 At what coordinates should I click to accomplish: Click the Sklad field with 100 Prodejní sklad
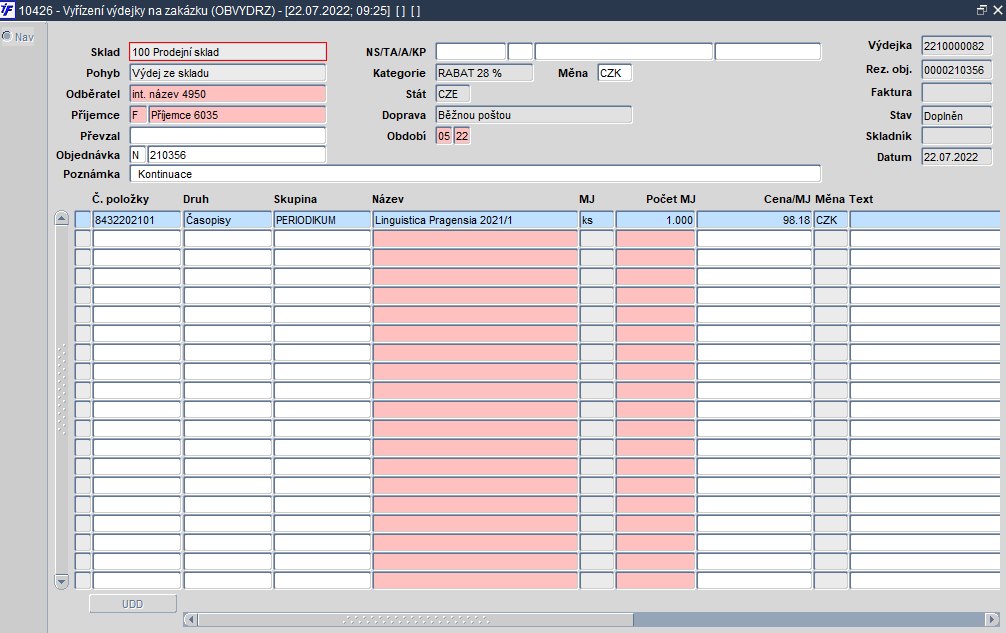coord(228,52)
